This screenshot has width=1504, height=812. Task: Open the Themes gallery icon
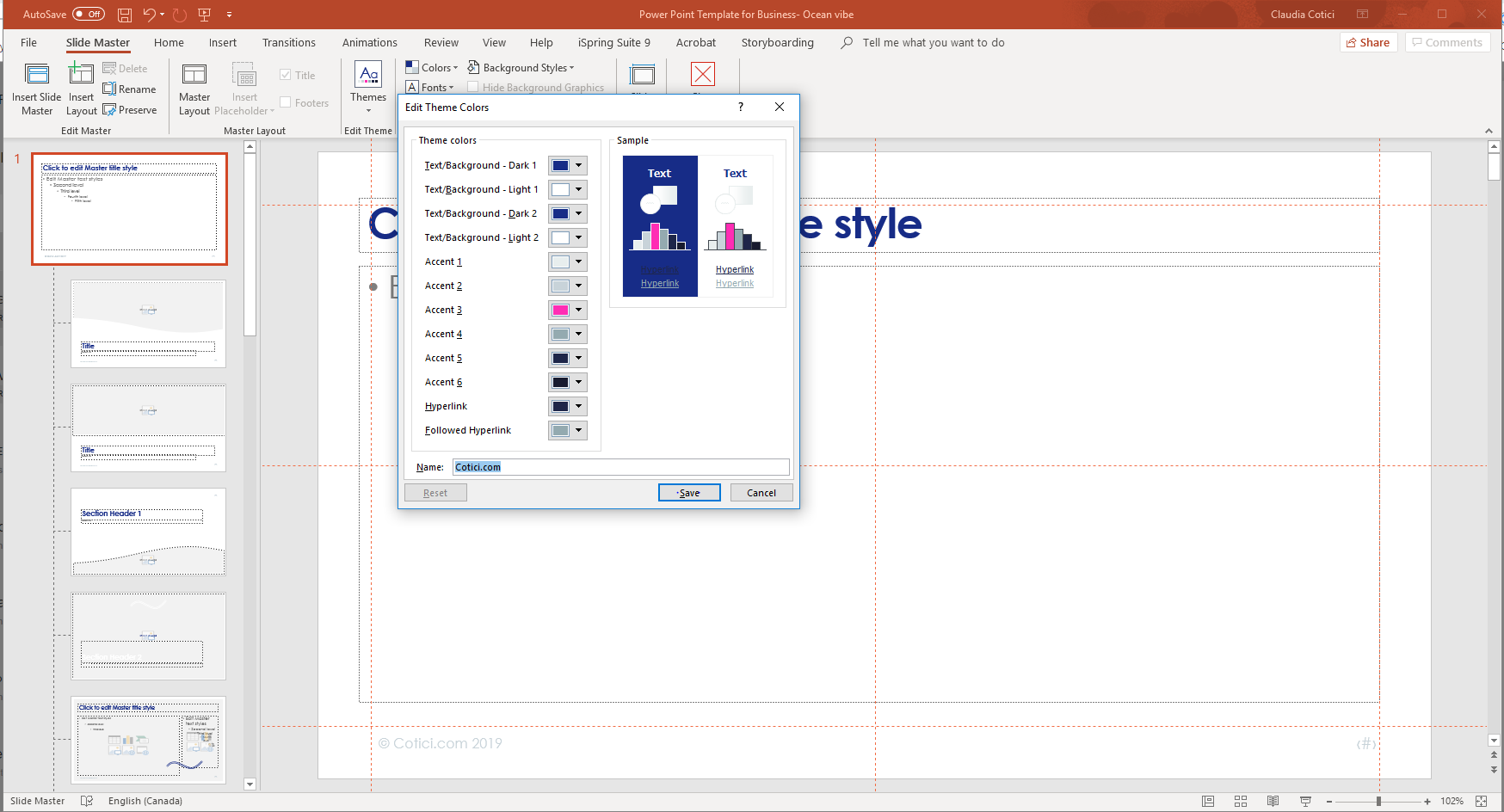[x=368, y=74]
